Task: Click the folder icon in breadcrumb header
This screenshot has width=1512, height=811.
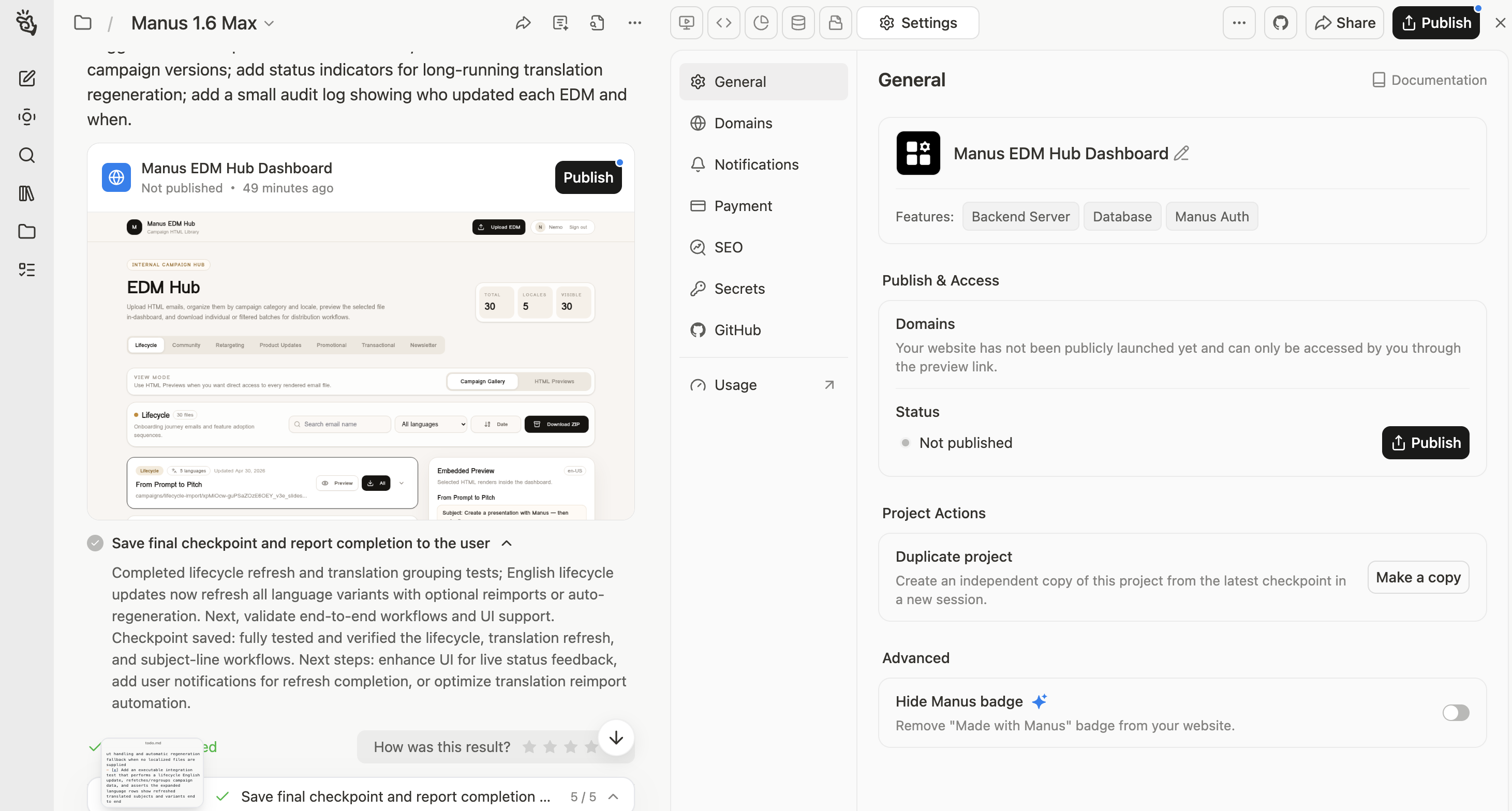Action: click(83, 23)
